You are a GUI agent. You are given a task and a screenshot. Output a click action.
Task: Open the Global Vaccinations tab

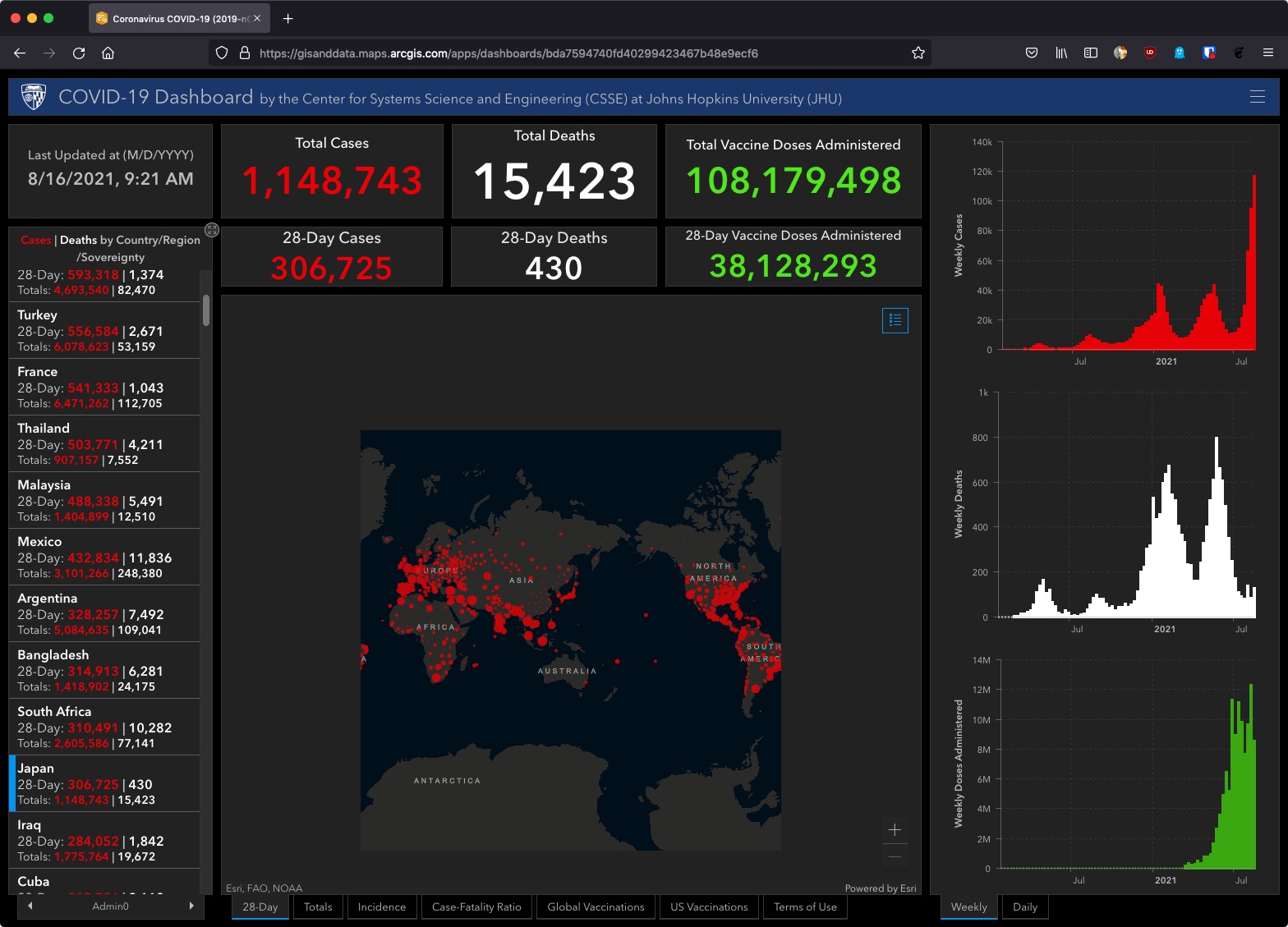[596, 906]
